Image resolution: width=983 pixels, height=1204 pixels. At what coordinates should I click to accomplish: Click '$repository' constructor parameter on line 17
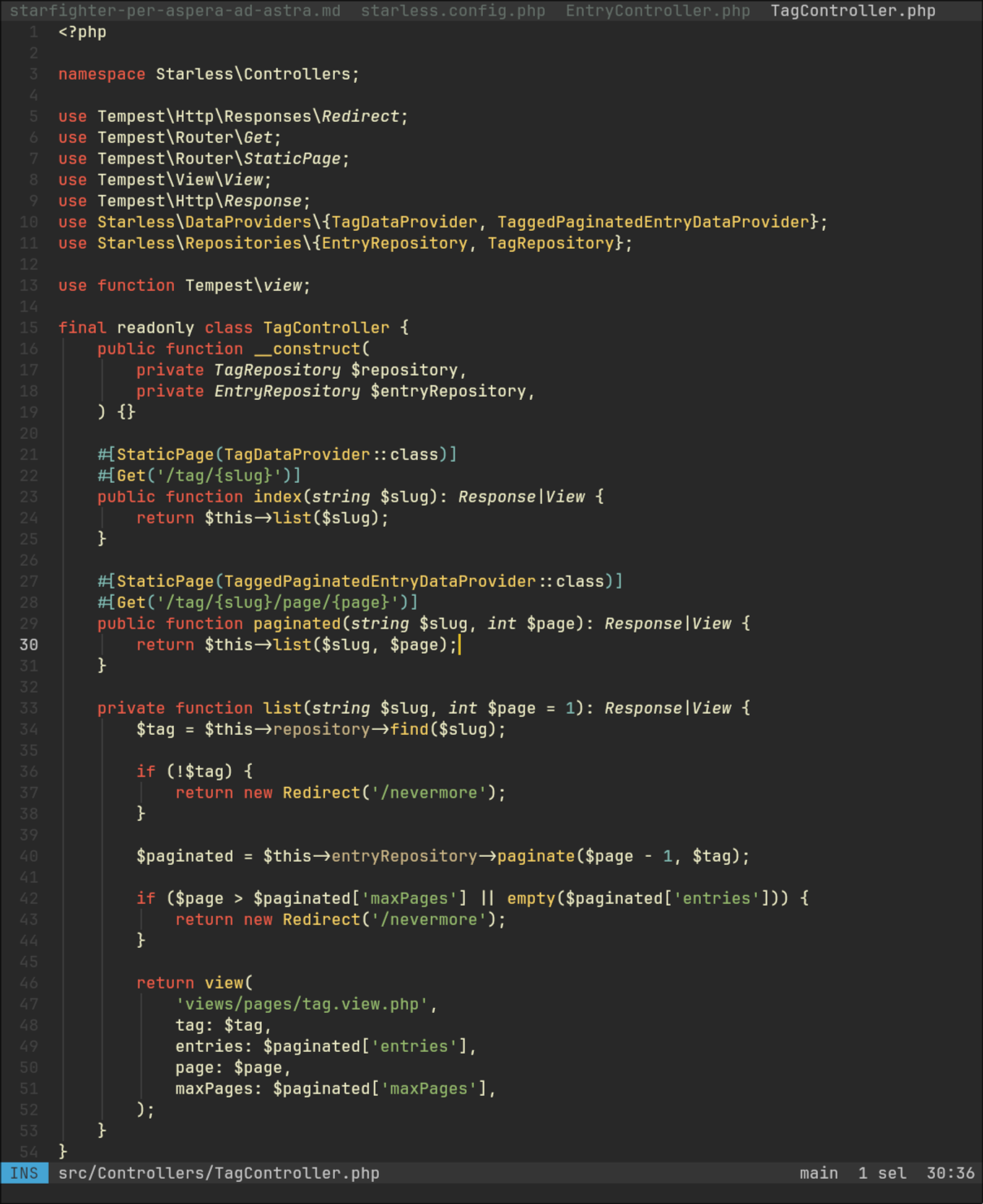[x=404, y=370]
